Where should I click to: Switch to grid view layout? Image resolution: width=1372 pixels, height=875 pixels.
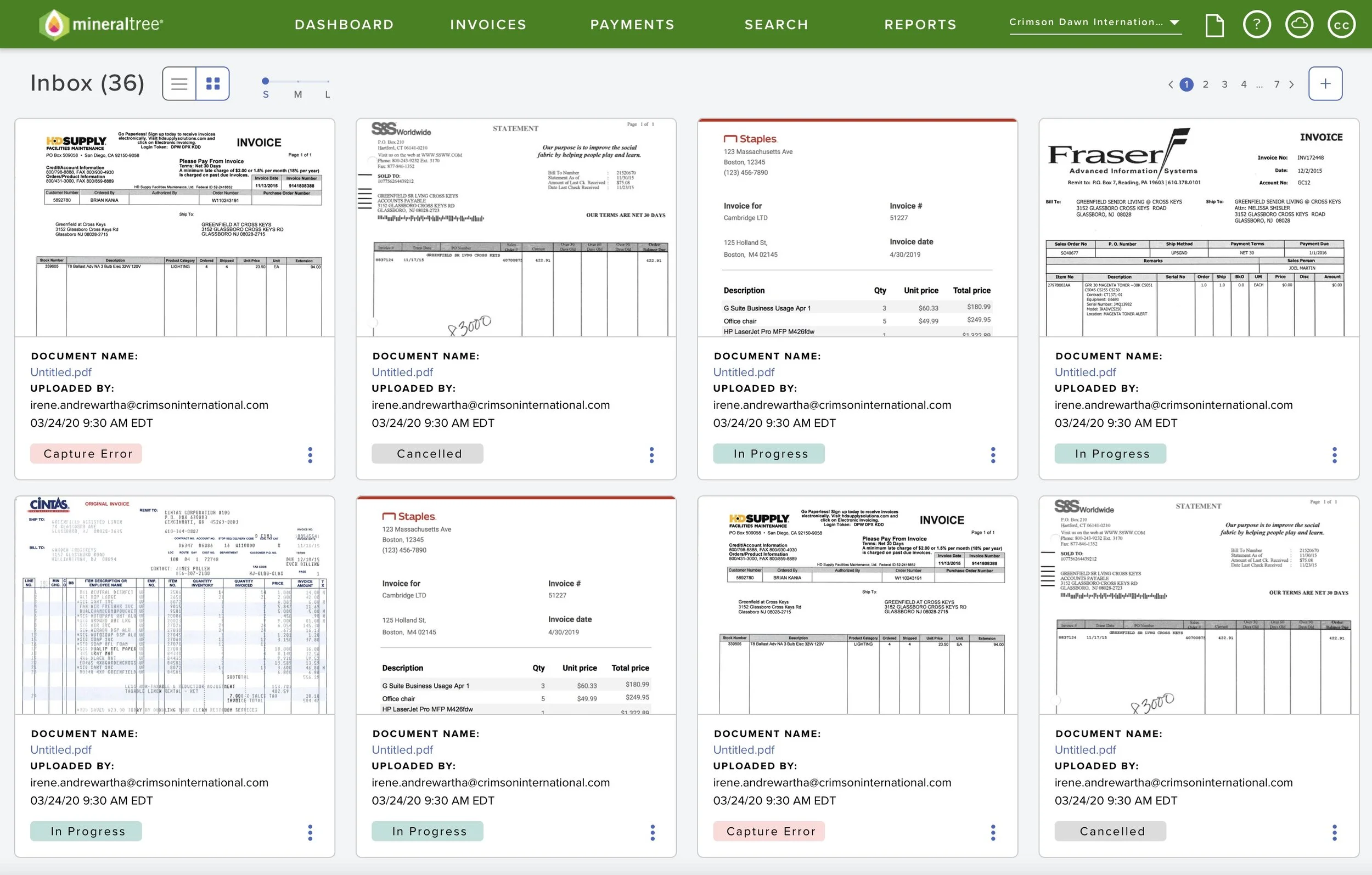pyautogui.click(x=212, y=84)
